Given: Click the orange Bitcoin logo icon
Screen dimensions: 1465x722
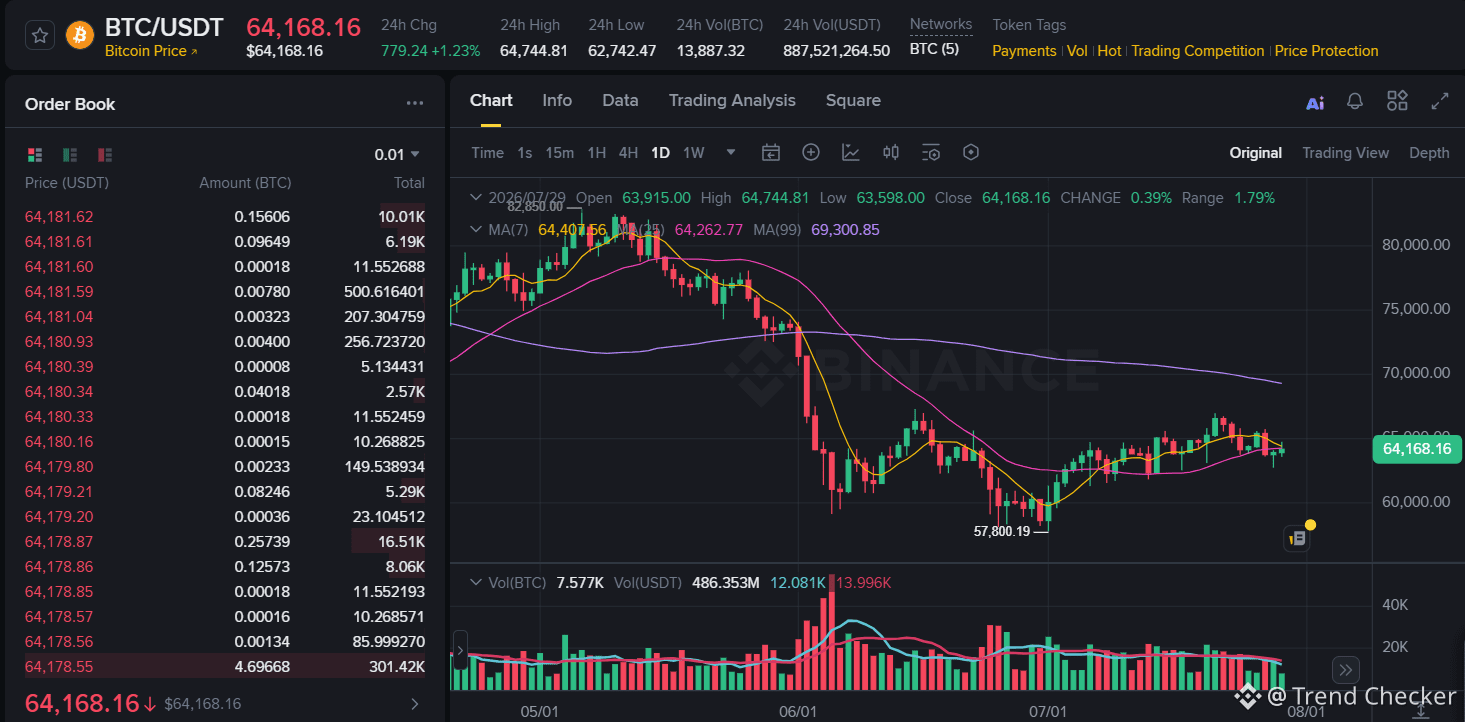Looking at the screenshot, I should coord(80,36).
